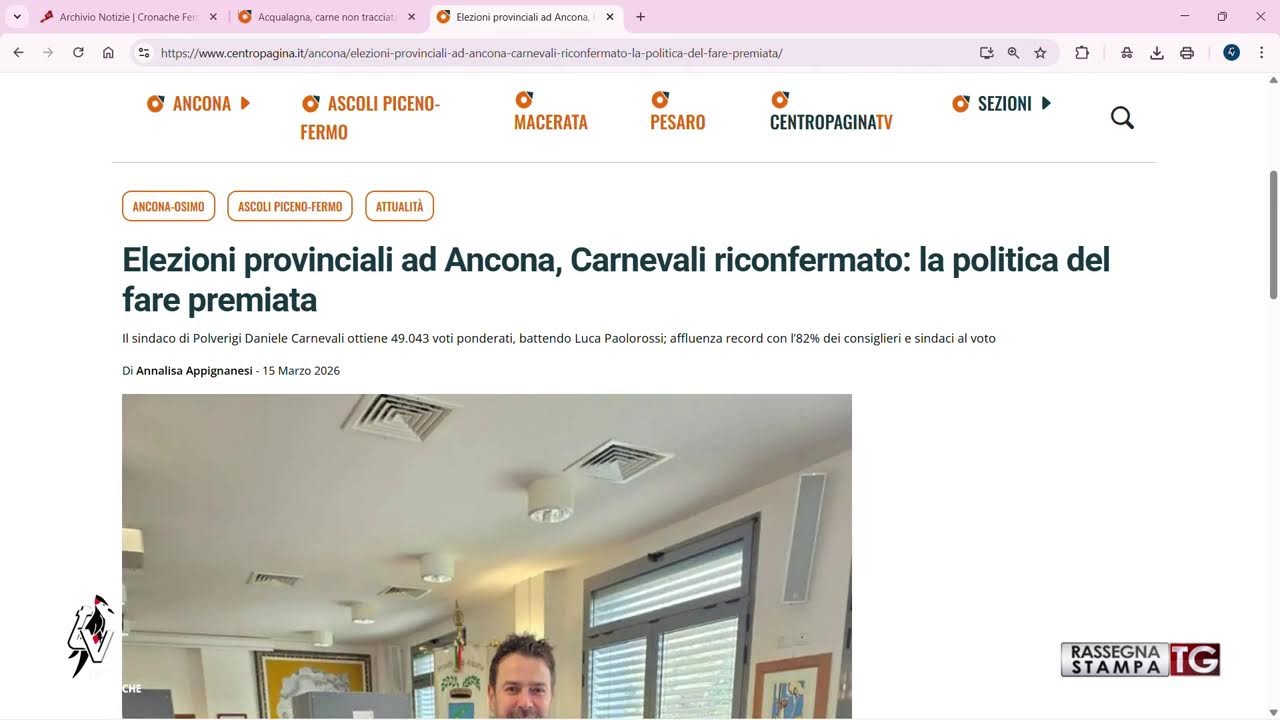Expand the Ancona menu arrow
1280x720 pixels.
(245, 103)
